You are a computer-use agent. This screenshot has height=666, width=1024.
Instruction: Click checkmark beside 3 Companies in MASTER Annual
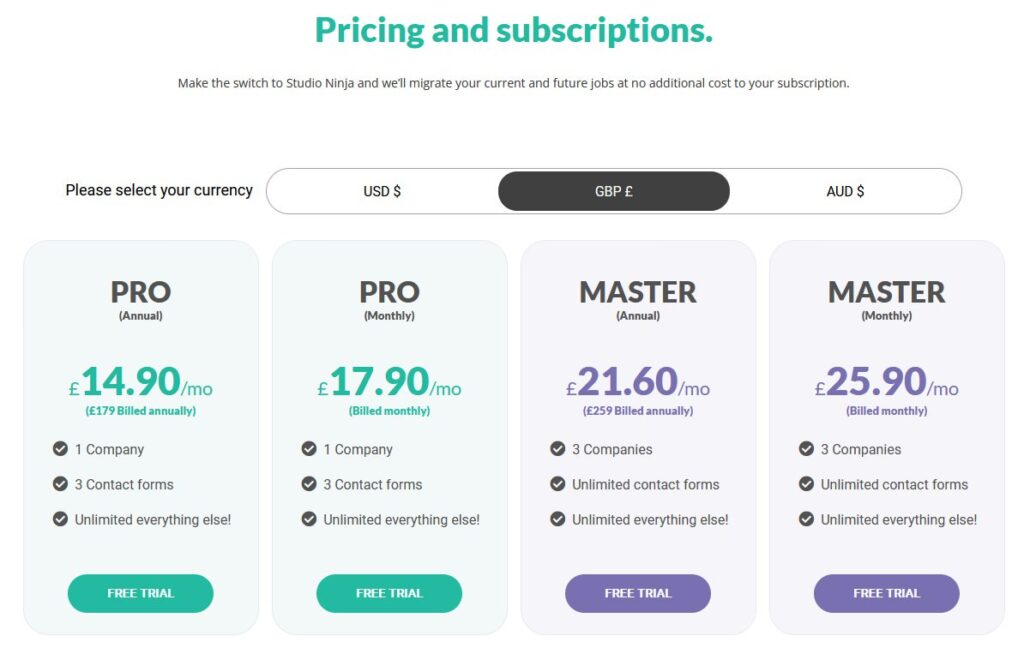558,449
